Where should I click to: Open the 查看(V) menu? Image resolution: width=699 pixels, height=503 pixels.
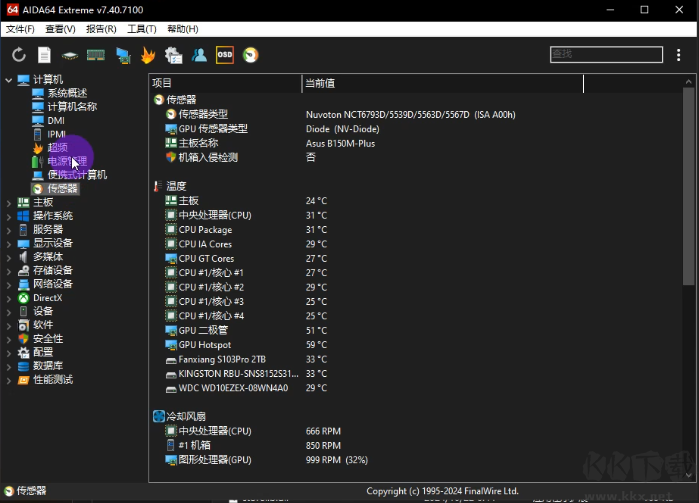[60, 29]
